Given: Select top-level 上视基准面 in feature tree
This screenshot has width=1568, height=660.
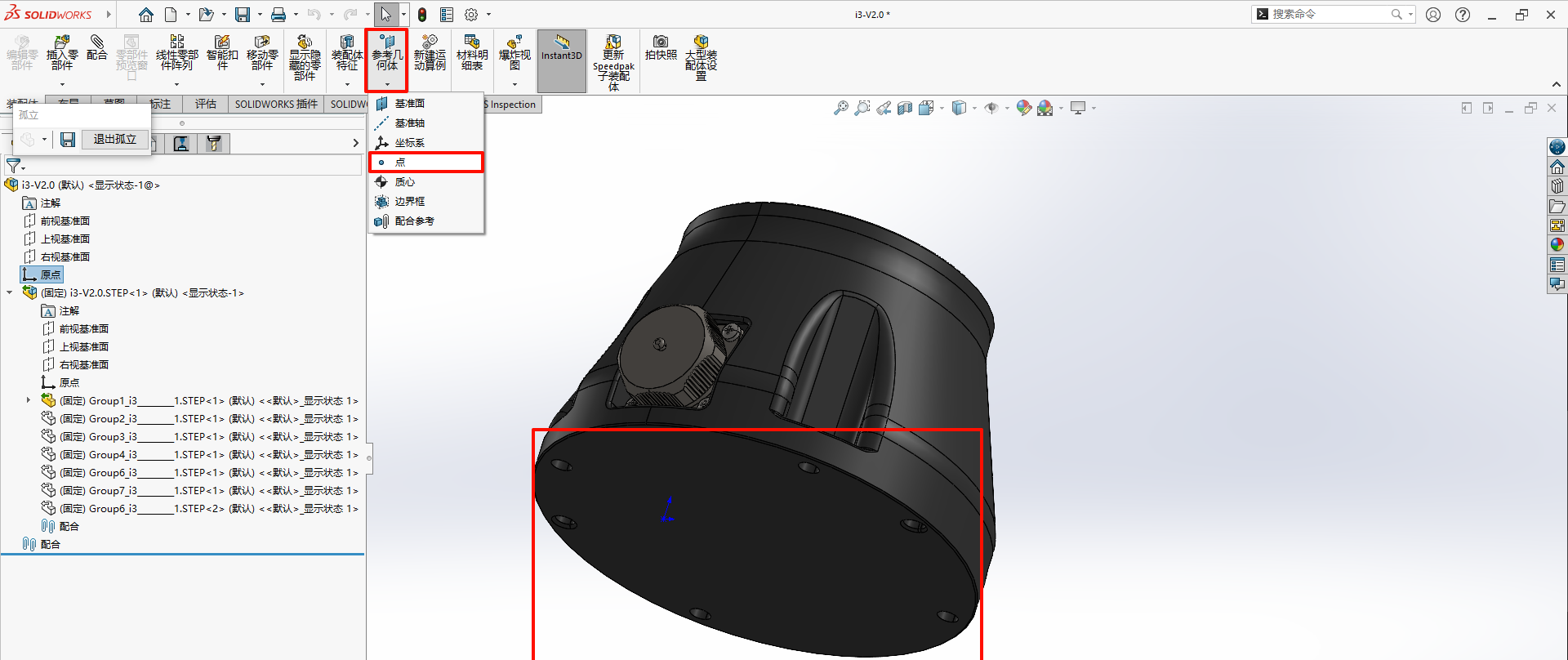Looking at the screenshot, I should point(56,239).
